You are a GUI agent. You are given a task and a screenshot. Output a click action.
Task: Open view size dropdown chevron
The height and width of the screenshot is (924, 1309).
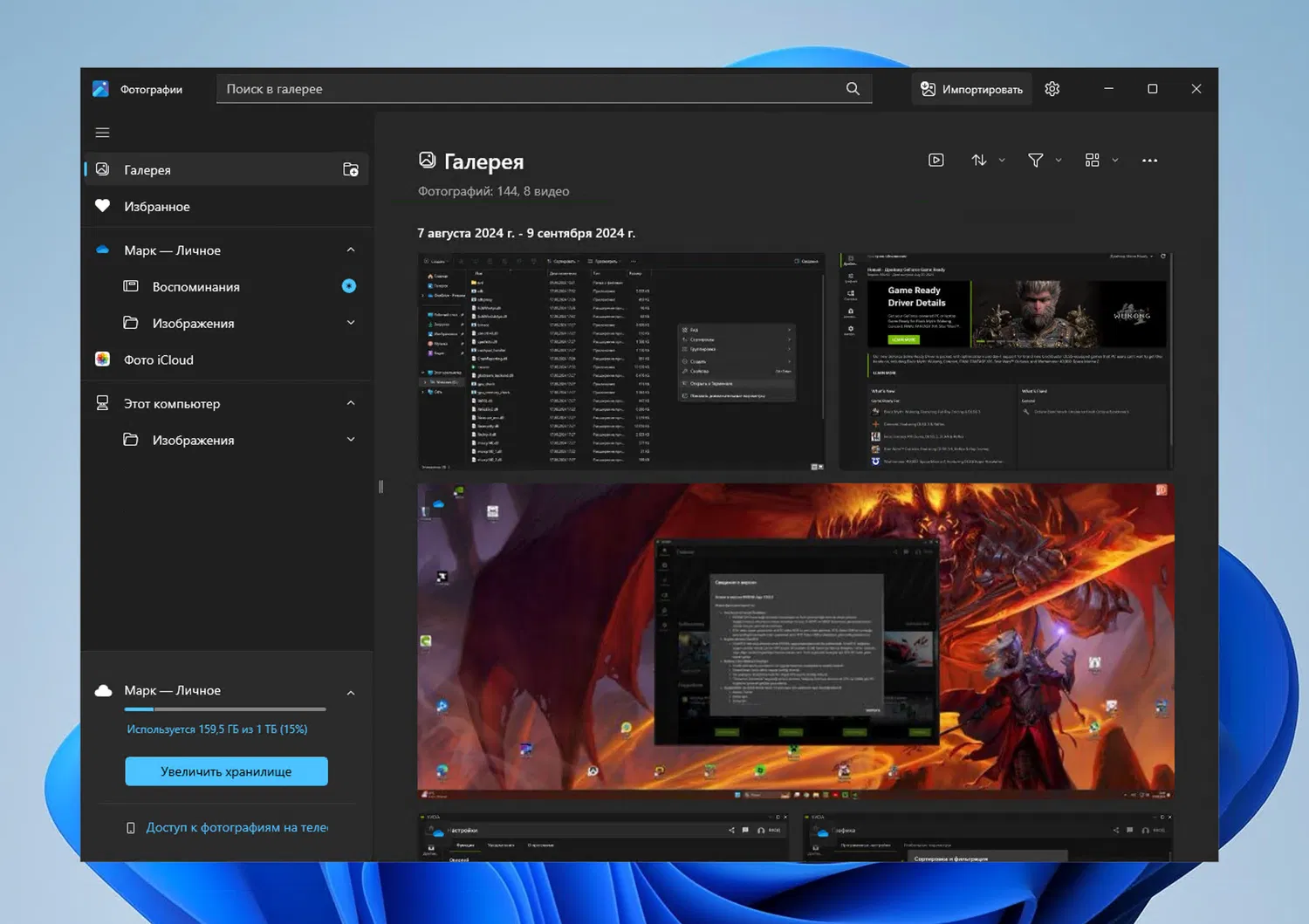1115,161
